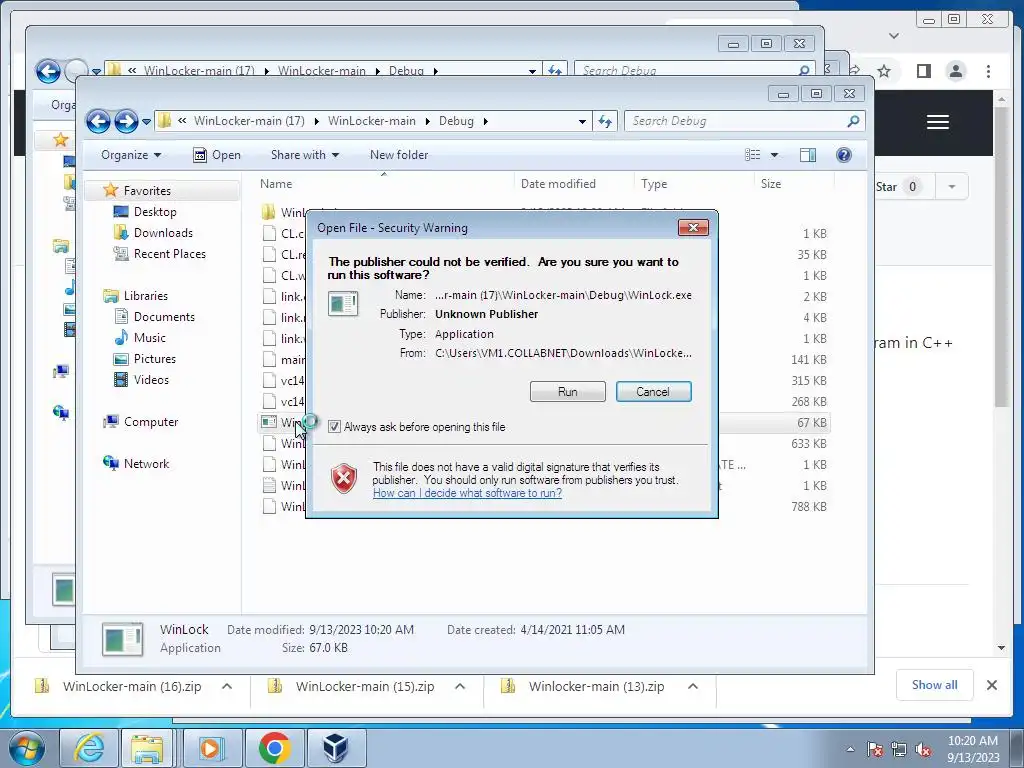Click the taskbar clock 10:20 AM
Screen dimensions: 1024x768
click(973, 741)
